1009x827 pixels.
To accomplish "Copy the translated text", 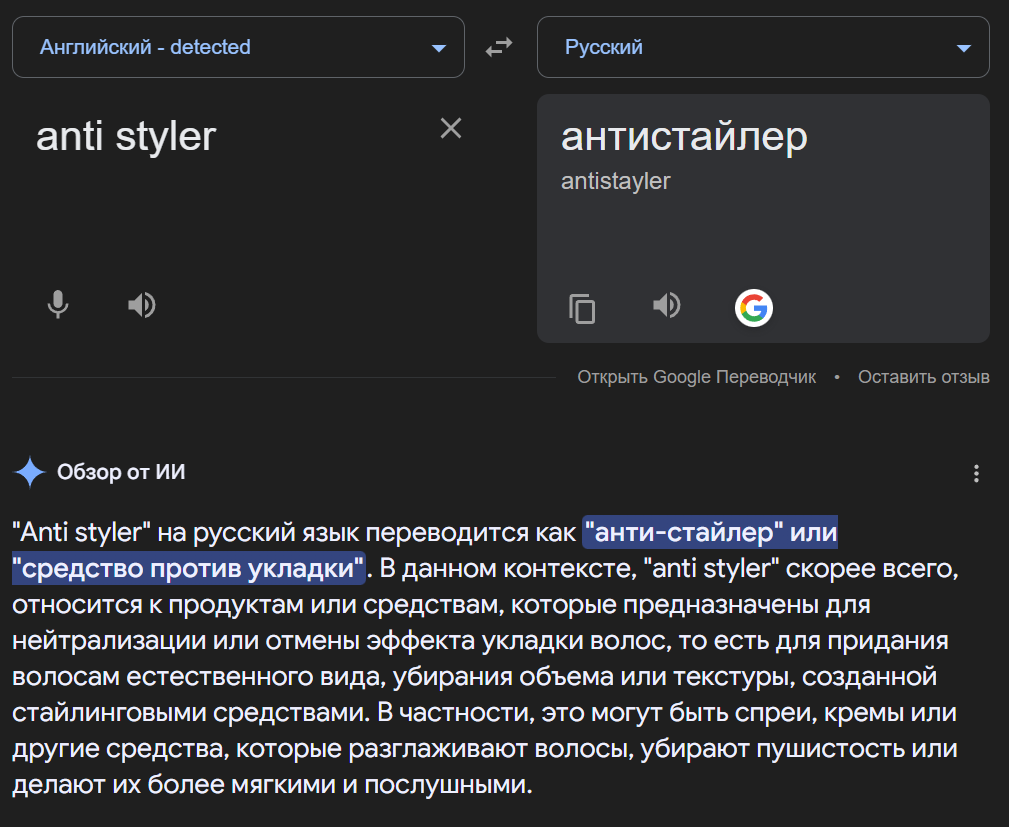I will [582, 308].
